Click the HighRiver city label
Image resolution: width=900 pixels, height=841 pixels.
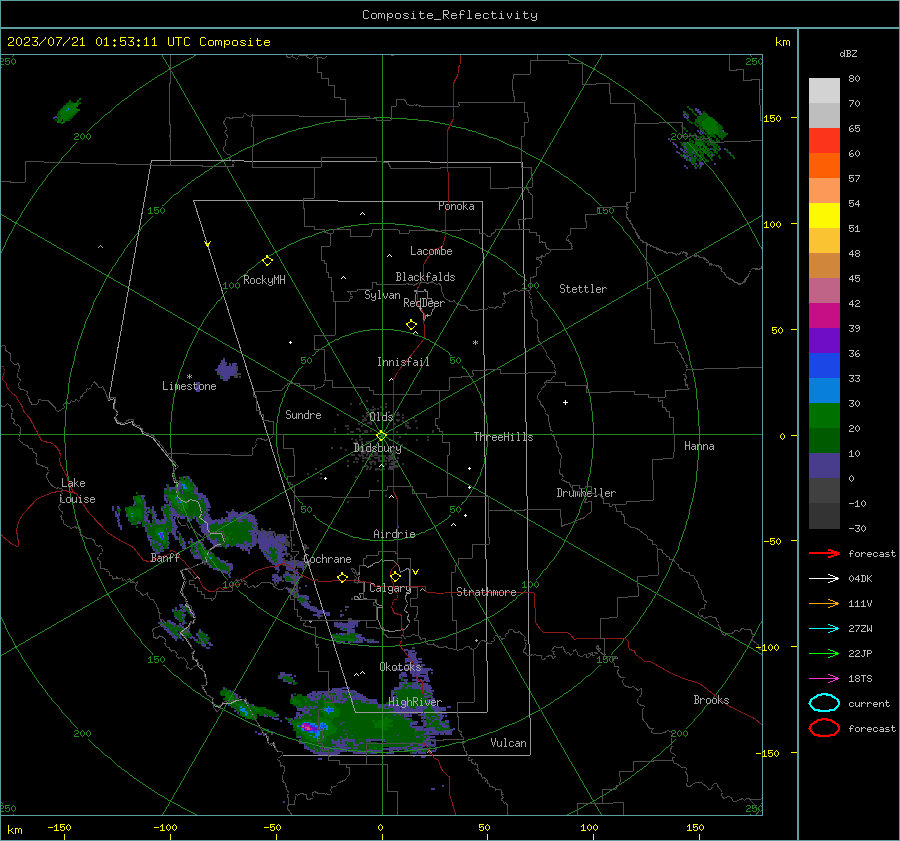coord(415,702)
